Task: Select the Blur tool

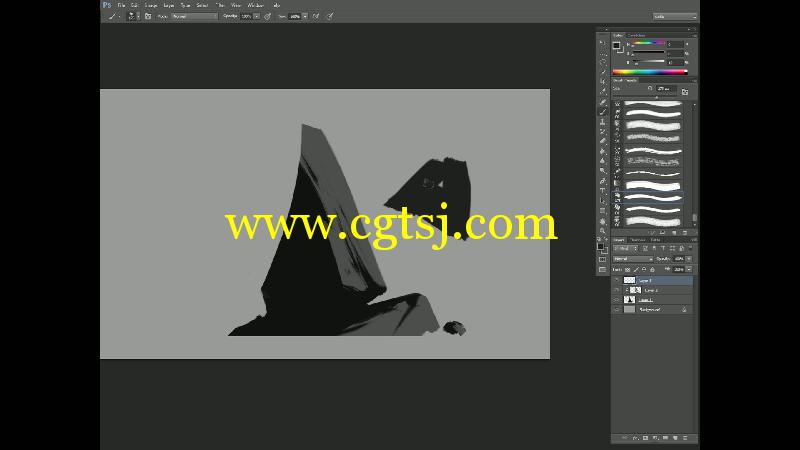Action: pyautogui.click(x=603, y=161)
